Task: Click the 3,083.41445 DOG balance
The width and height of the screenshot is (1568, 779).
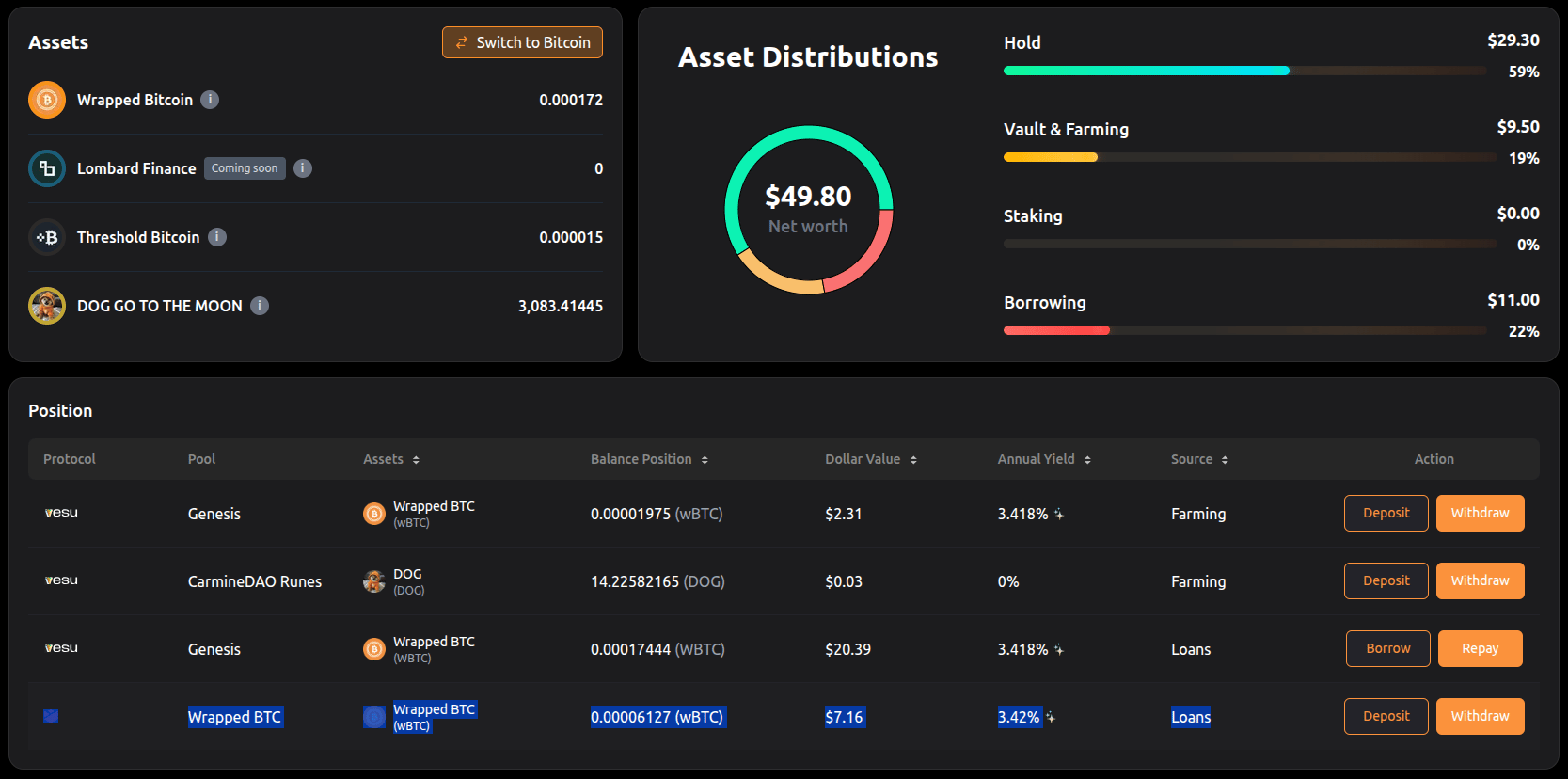Action: coord(561,306)
